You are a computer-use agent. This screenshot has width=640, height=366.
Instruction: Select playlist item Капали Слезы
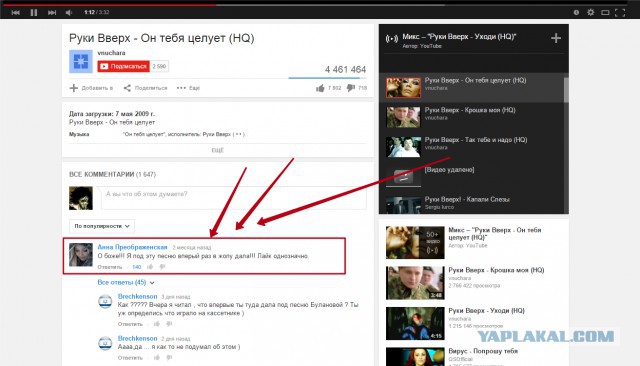pos(471,204)
